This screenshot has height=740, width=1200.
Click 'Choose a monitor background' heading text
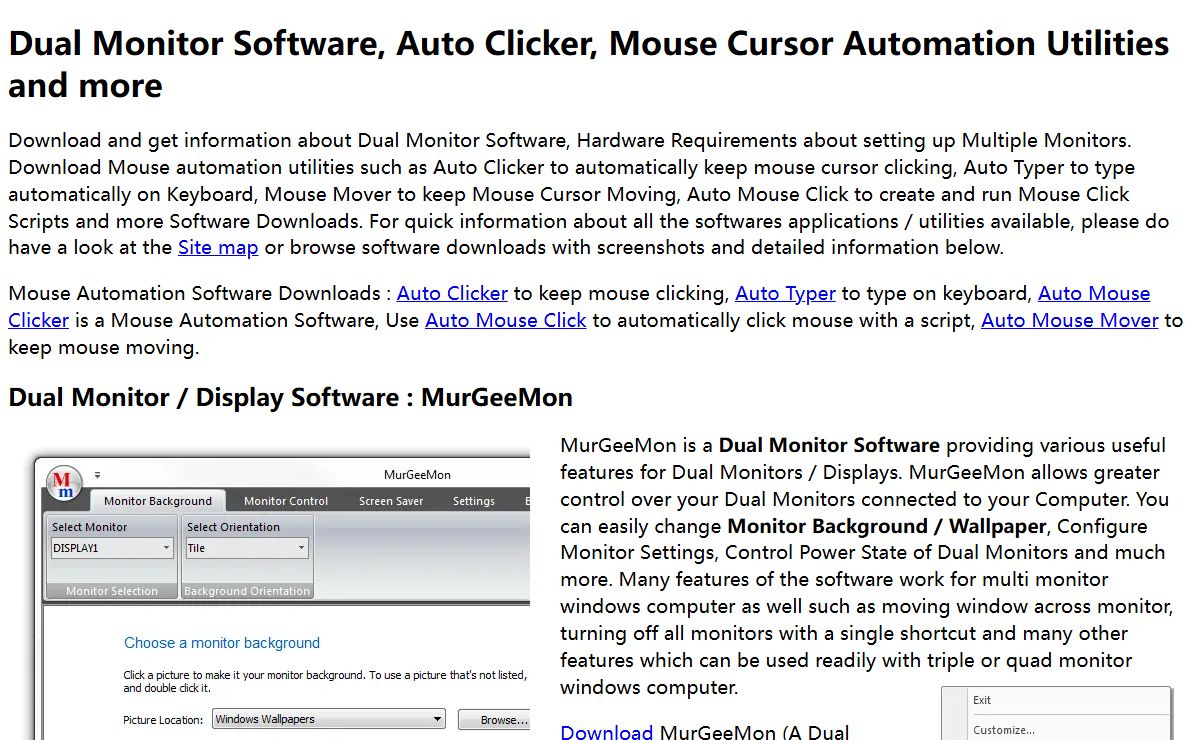tap(222, 643)
